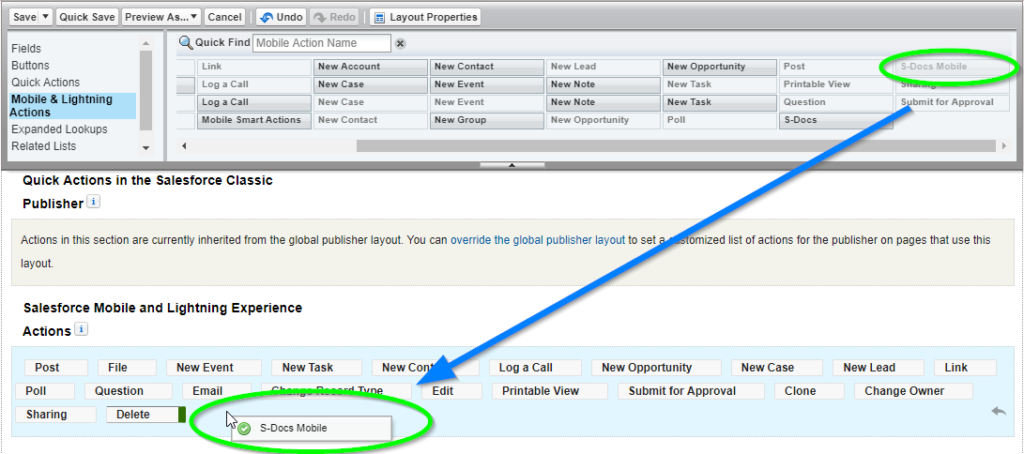The image size is (1024, 454).
Task: Click the category list scroll down arrow
Action: (146, 148)
